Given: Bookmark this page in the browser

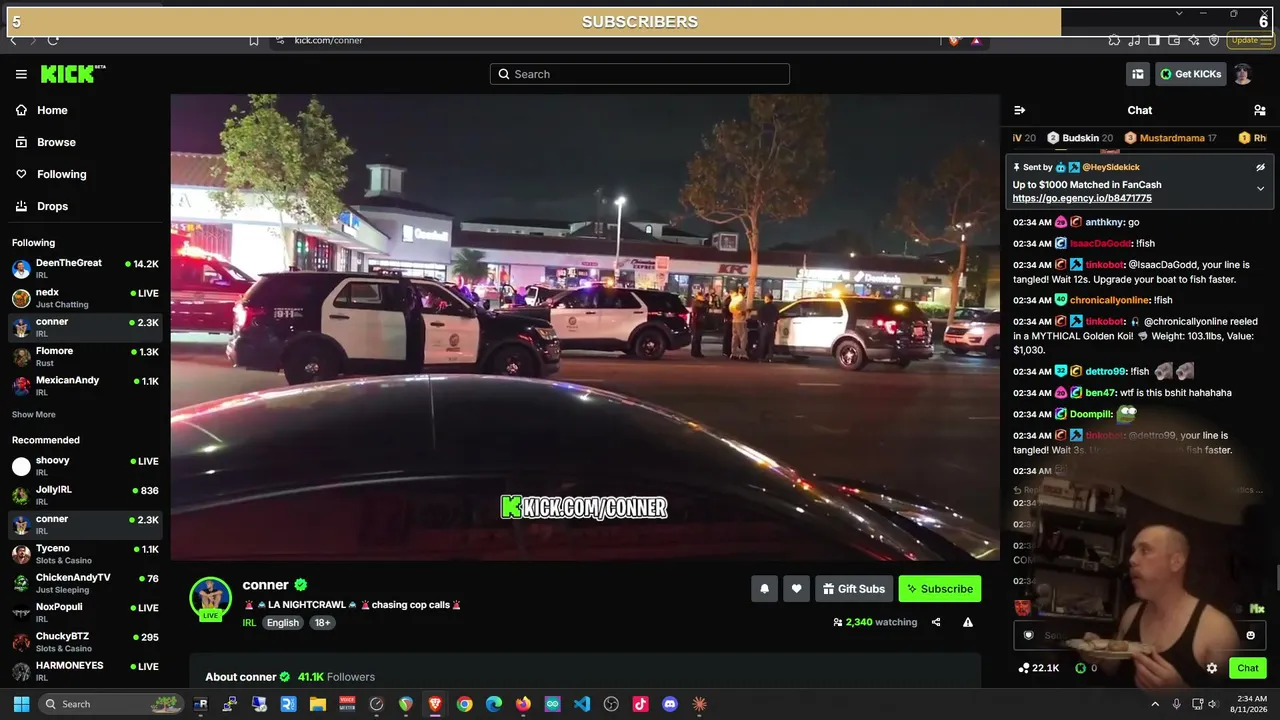Looking at the screenshot, I should 254,40.
